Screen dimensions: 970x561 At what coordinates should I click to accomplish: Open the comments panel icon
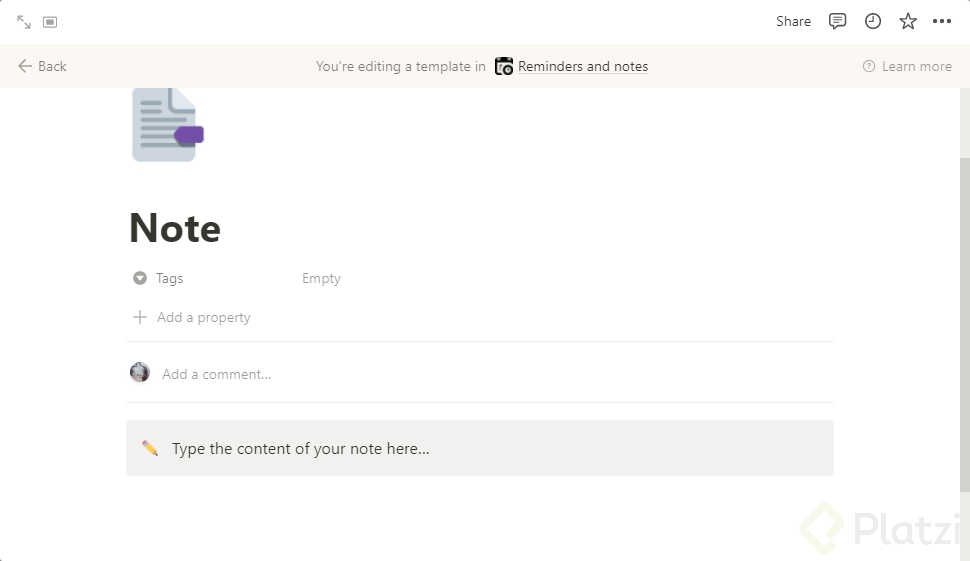tap(838, 21)
